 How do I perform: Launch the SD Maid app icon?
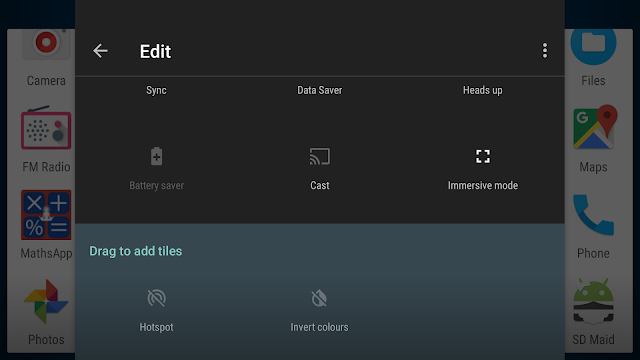coord(593,301)
